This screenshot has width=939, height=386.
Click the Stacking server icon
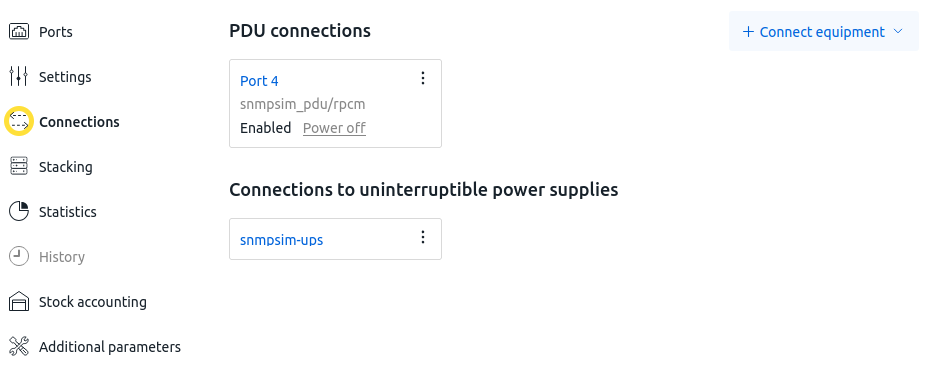pos(19,166)
